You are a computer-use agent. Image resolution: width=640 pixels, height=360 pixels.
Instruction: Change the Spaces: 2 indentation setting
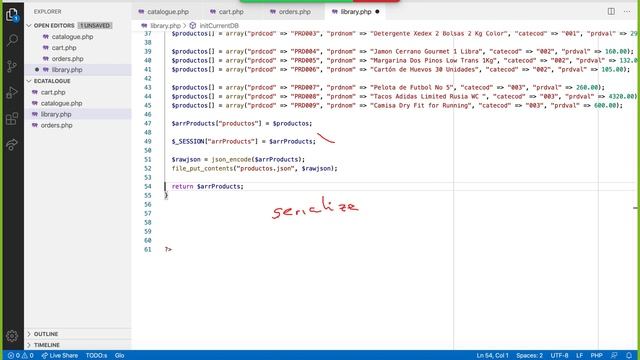529,356
